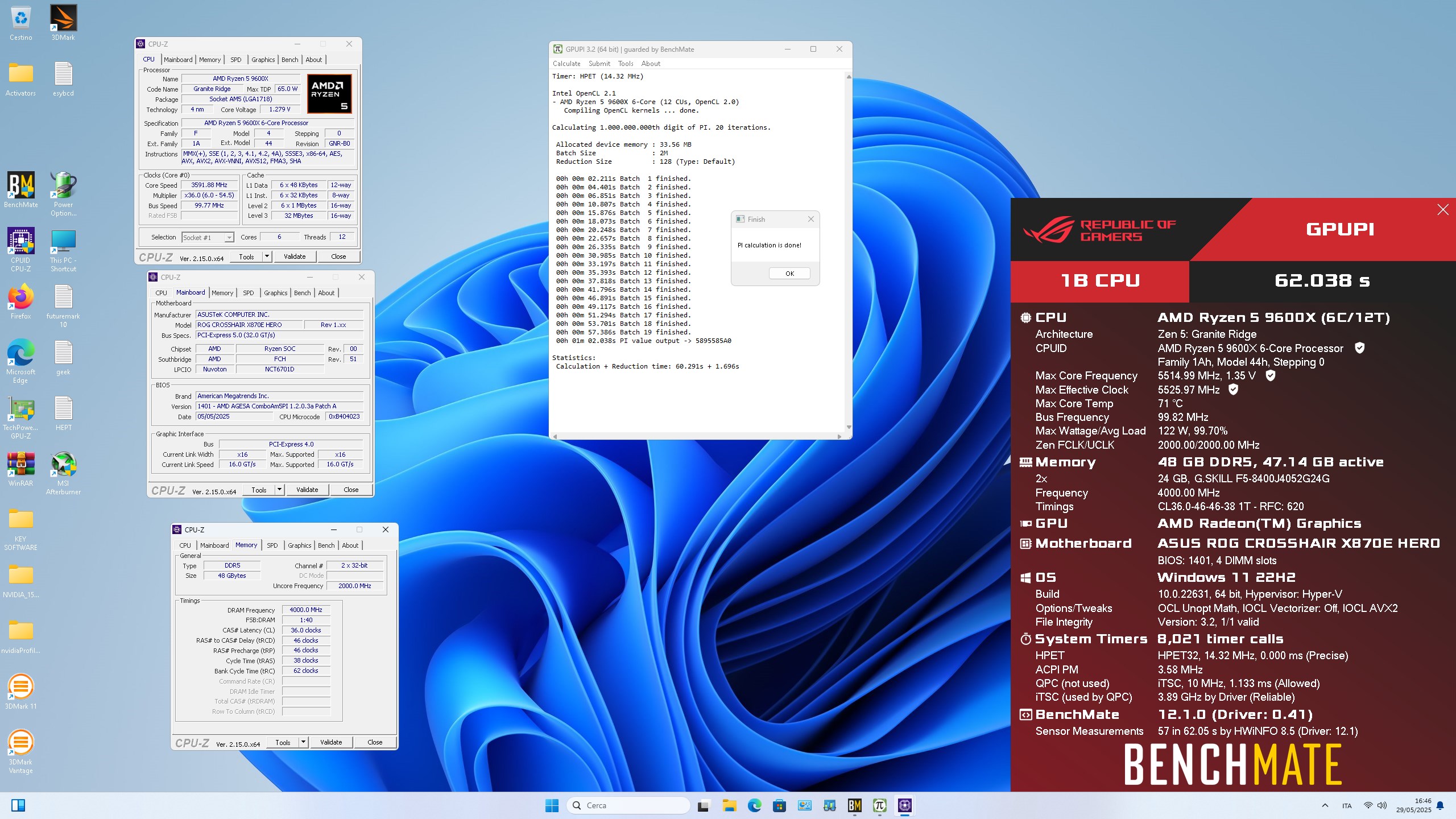Expand the Socket #1 selection dropdown
The width and height of the screenshot is (1456, 819).
pos(229,238)
